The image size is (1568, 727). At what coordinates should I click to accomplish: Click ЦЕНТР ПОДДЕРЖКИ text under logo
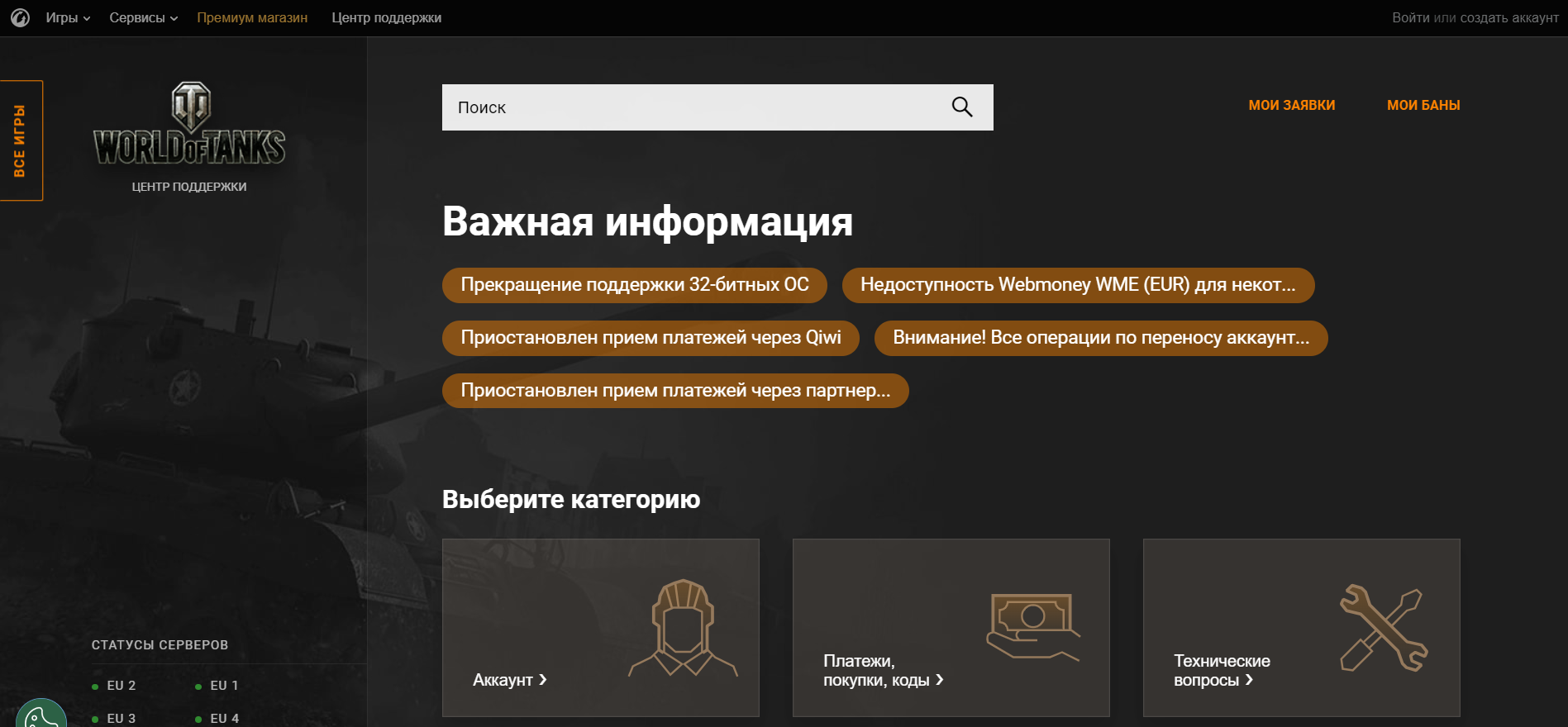click(189, 187)
